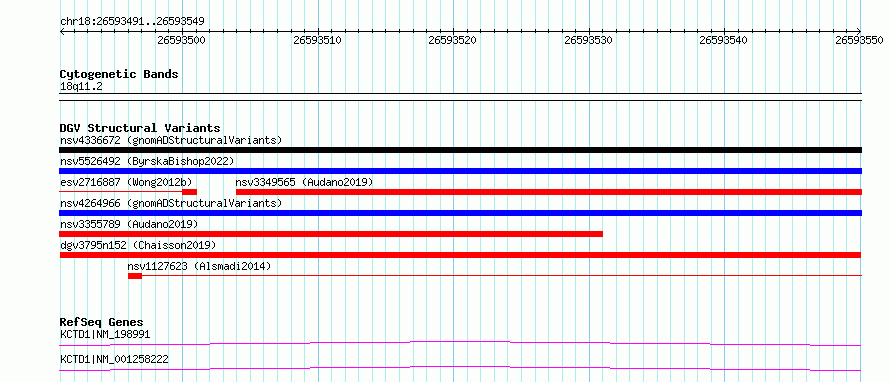The width and height of the screenshot is (890, 382).
Task: Open the DGV Structural Variants track heading
Action: pyautogui.click(x=140, y=128)
